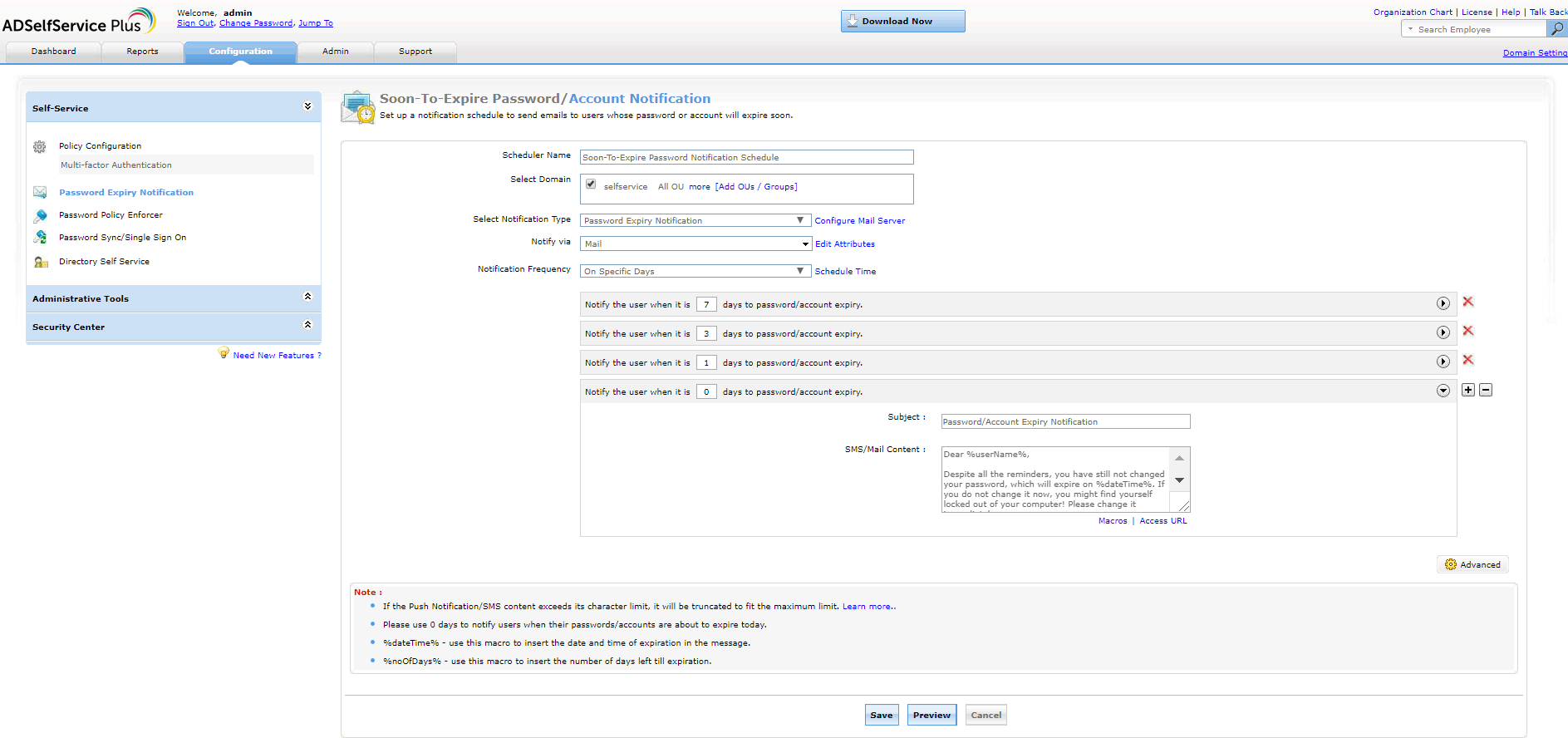The image size is (1568, 738).
Task: Click the Need New Features lightbulb icon
Action: tap(224, 353)
